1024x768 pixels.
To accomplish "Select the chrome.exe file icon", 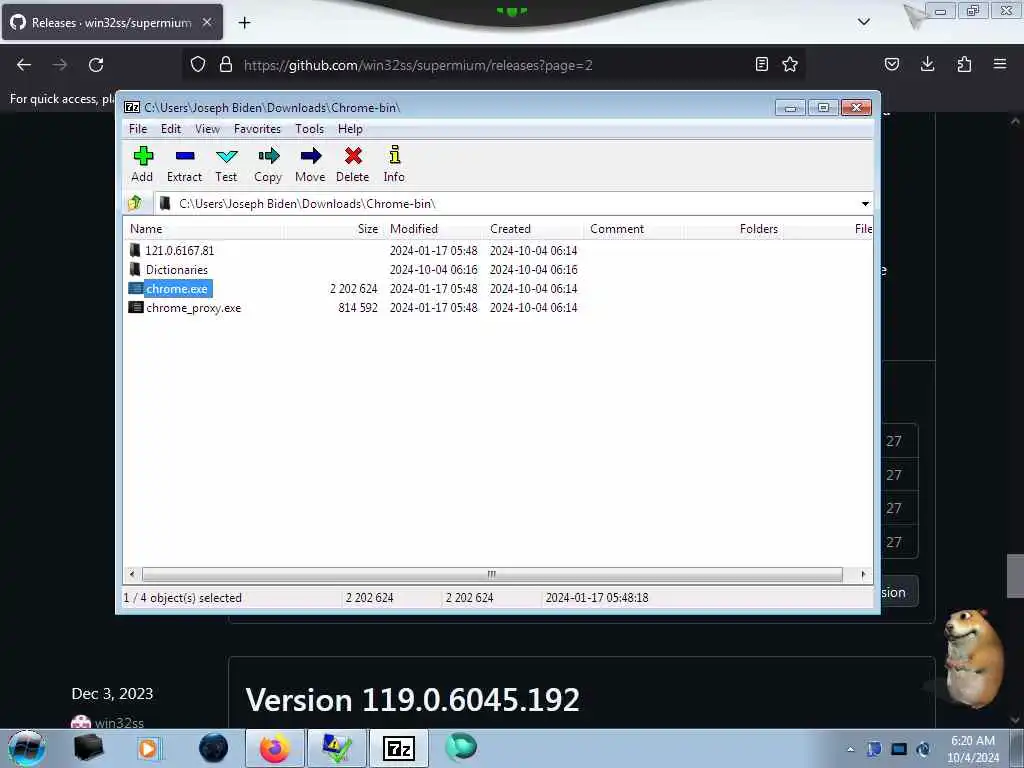I will [136, 289].
